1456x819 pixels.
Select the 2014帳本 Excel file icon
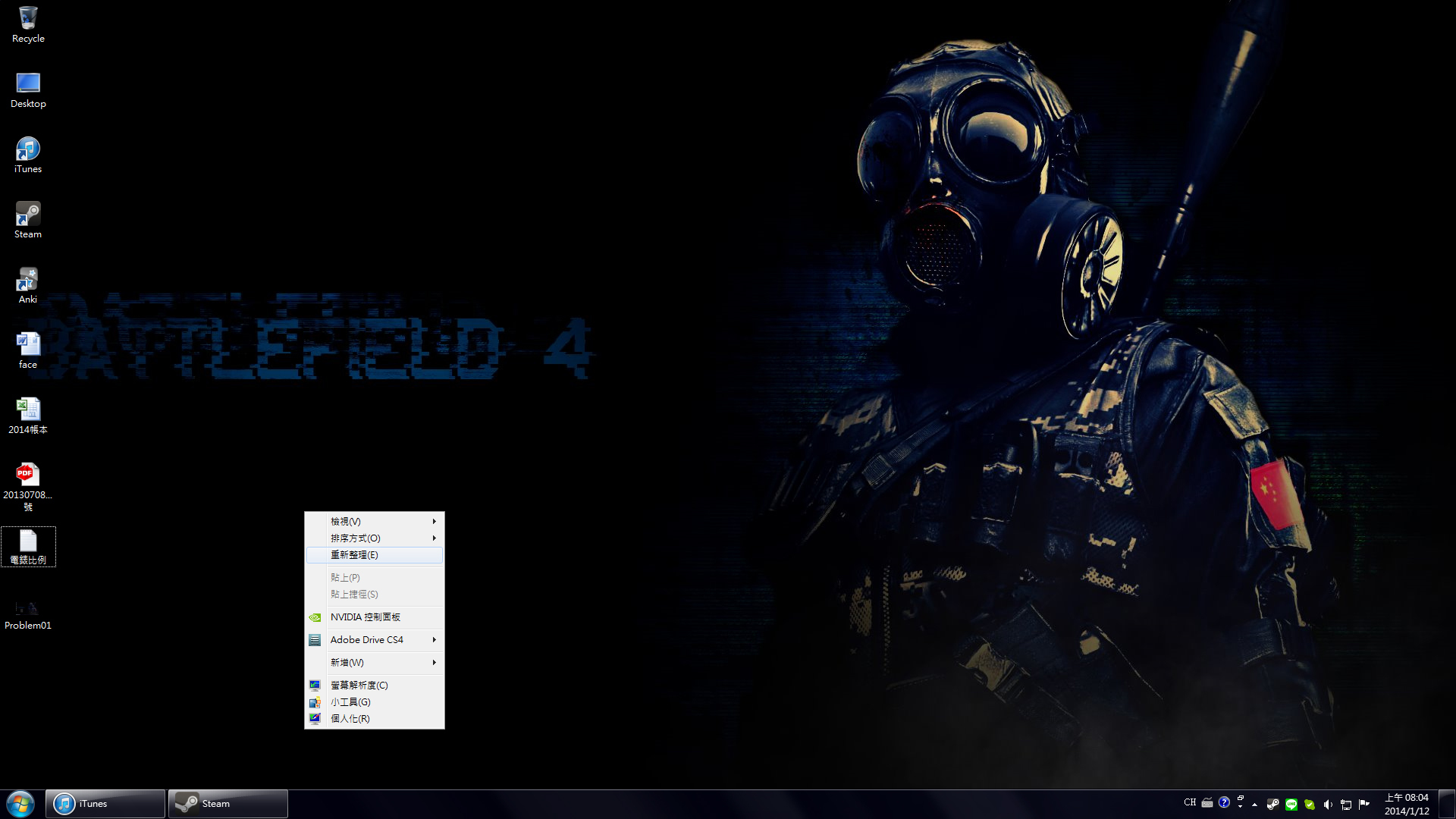(x=28, y=415)
